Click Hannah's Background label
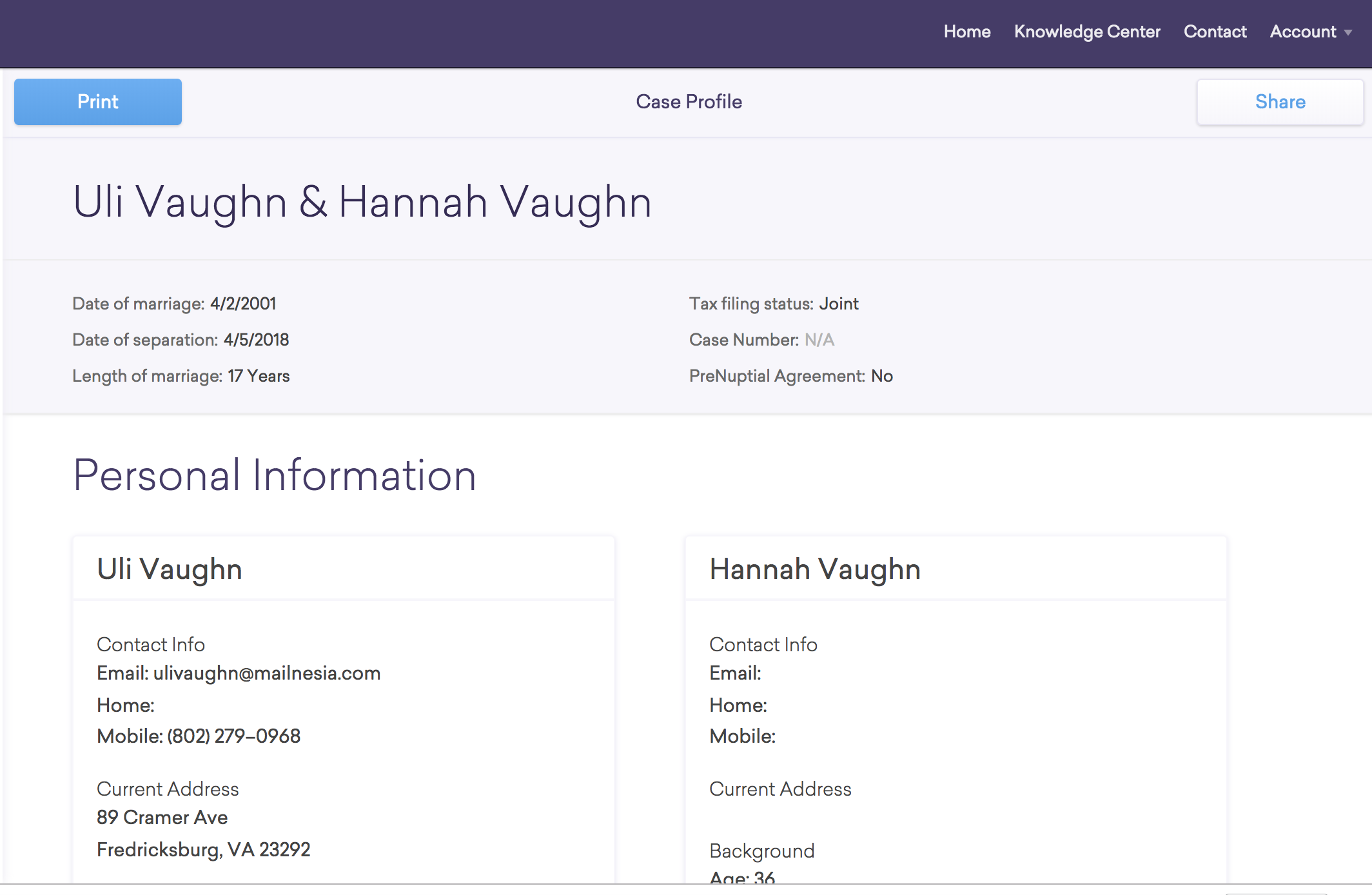This screenshot has width=1372, height=895. point(762,851)
